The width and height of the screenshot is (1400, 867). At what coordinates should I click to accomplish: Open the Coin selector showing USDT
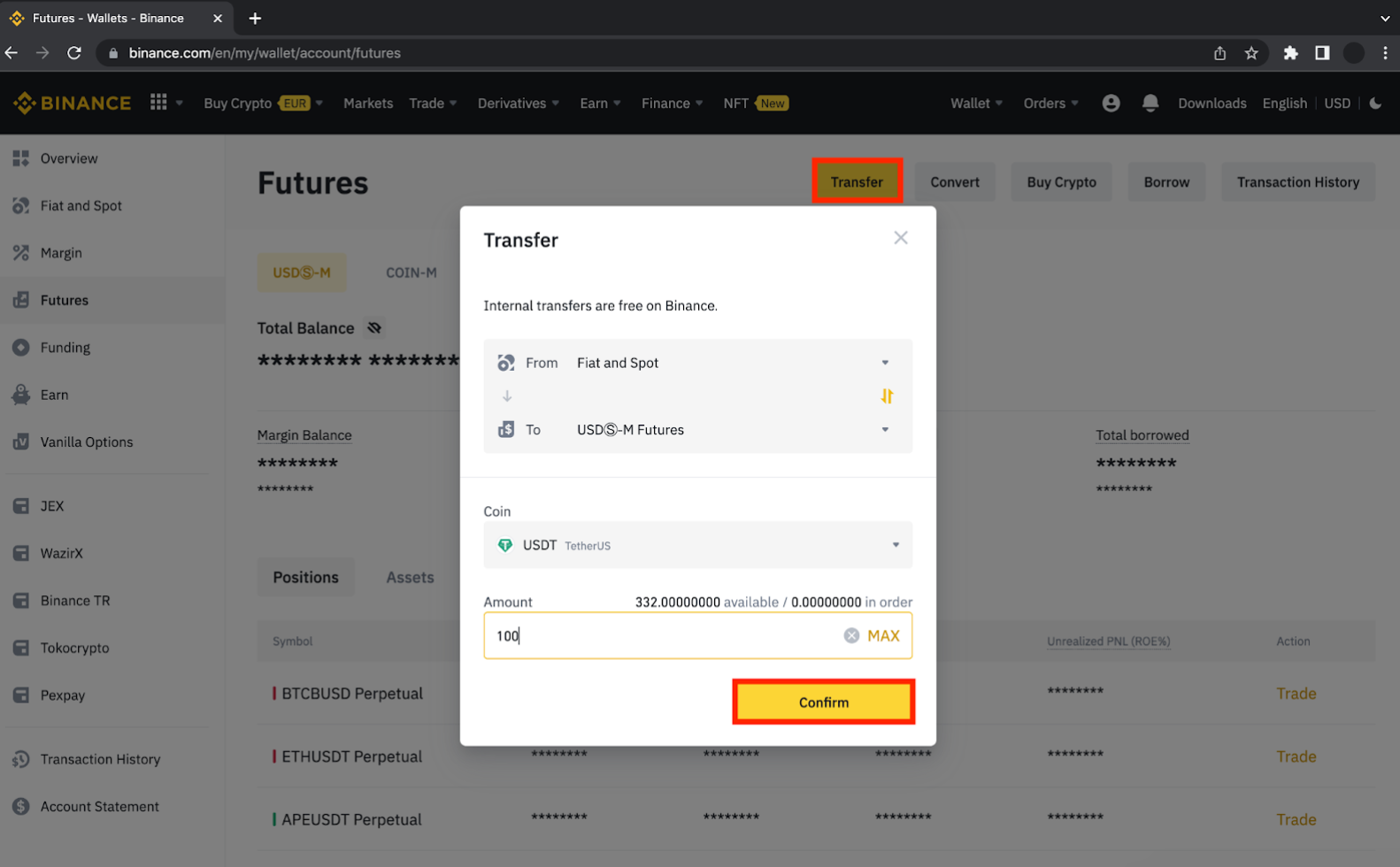click(697, 545)
